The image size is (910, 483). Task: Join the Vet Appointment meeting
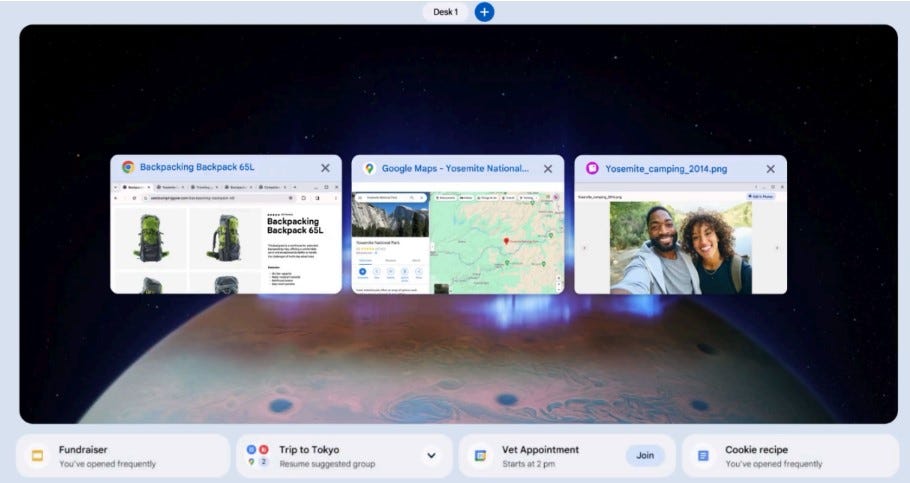tap(645, 456)
